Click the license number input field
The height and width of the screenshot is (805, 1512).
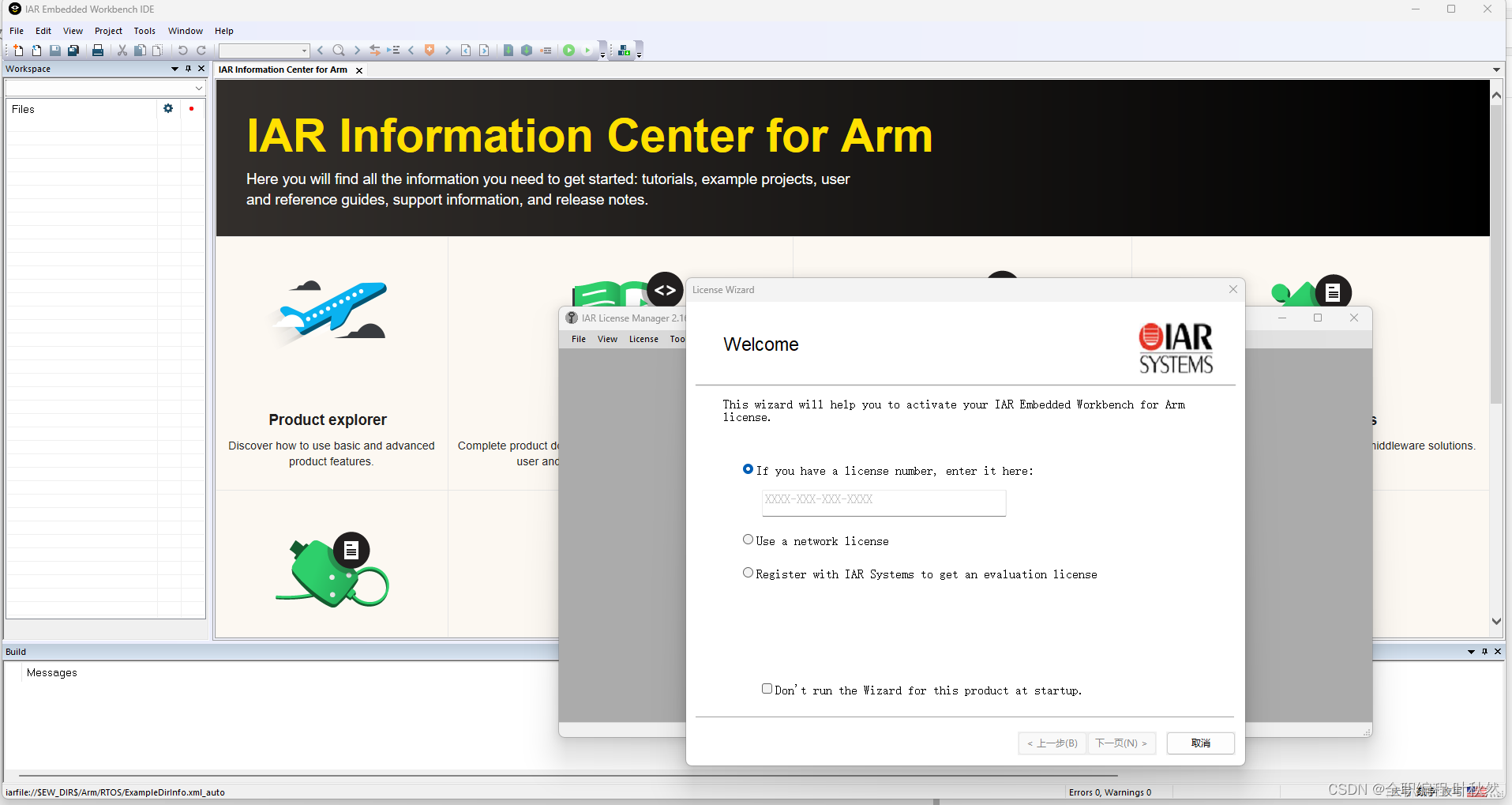[x=884, y=502]
